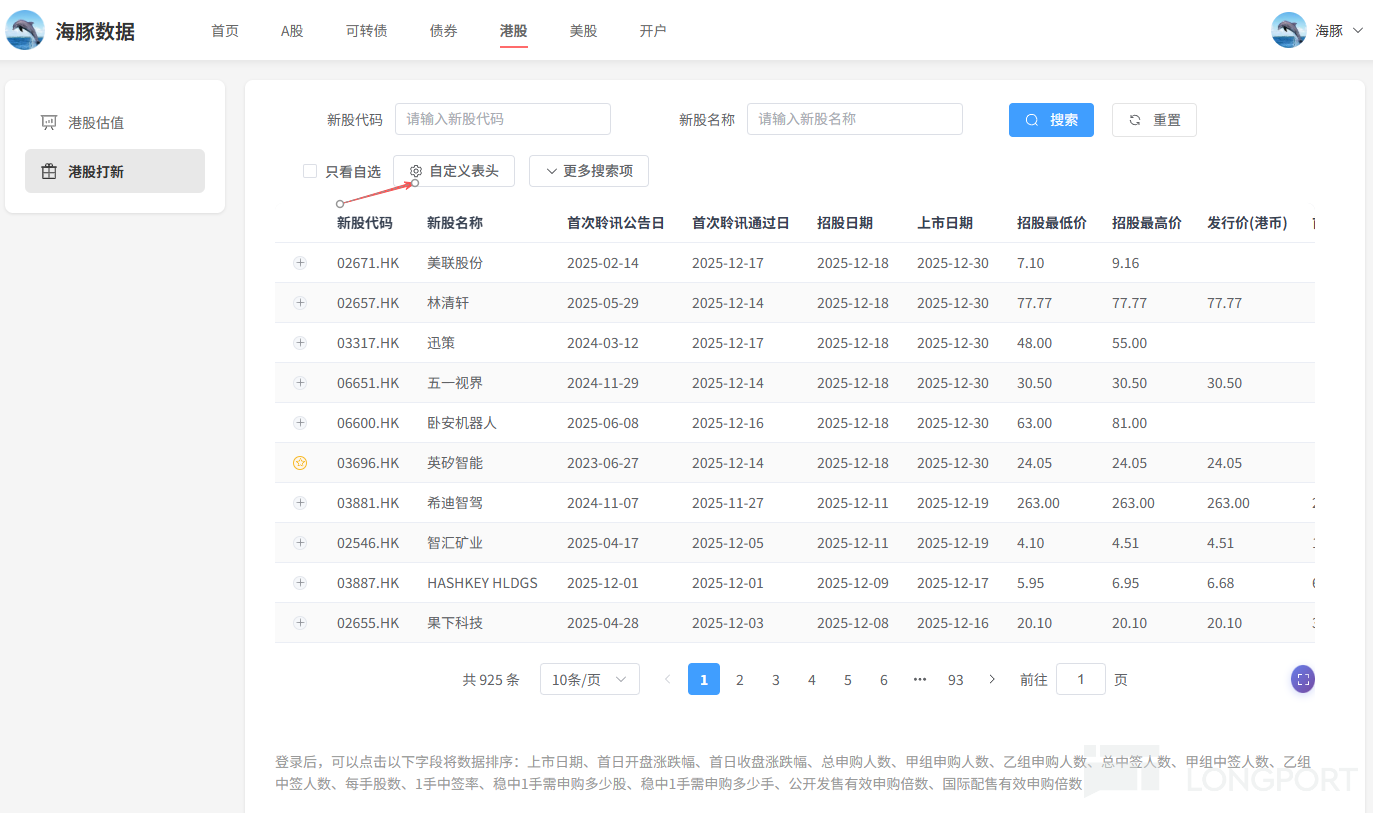
Task: Open the 债券 tab
Action: (x=444, y=31)
